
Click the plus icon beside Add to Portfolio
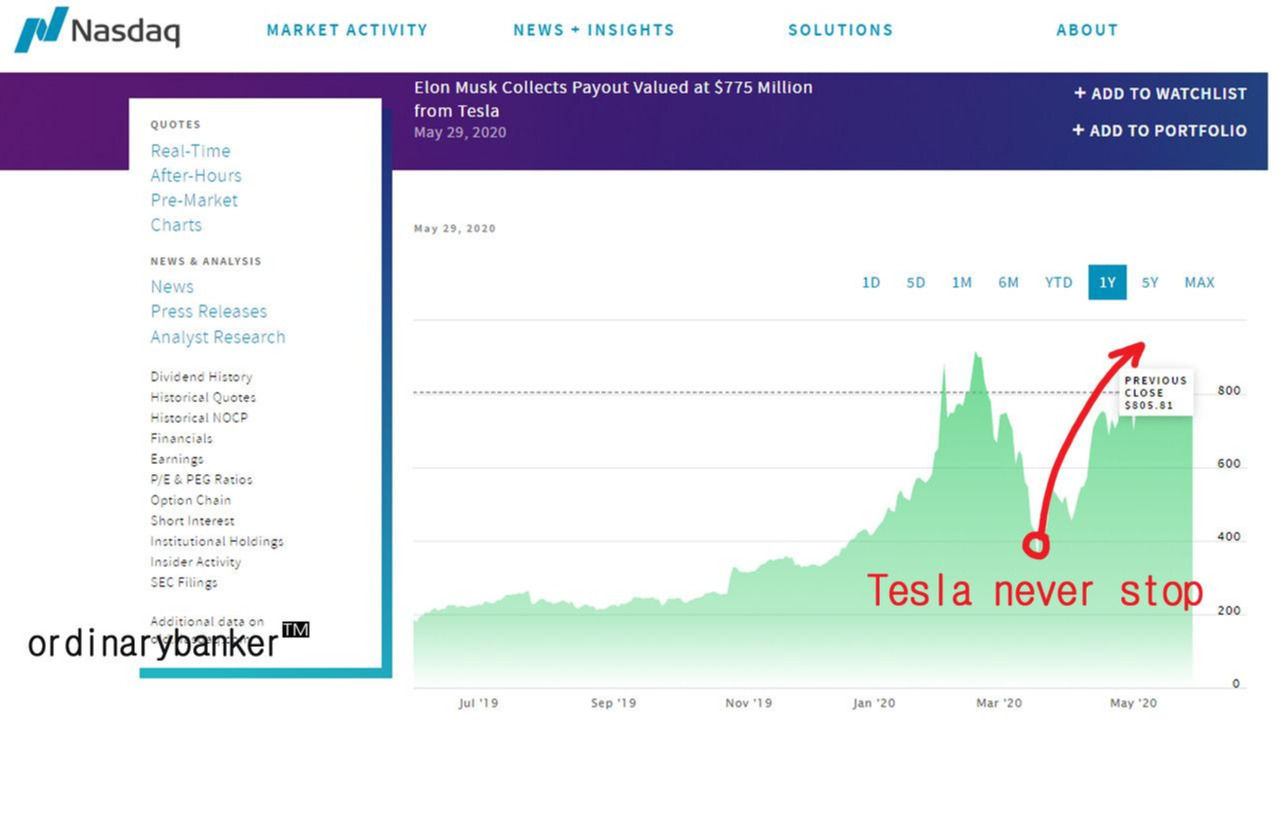tap(1078, 130)
